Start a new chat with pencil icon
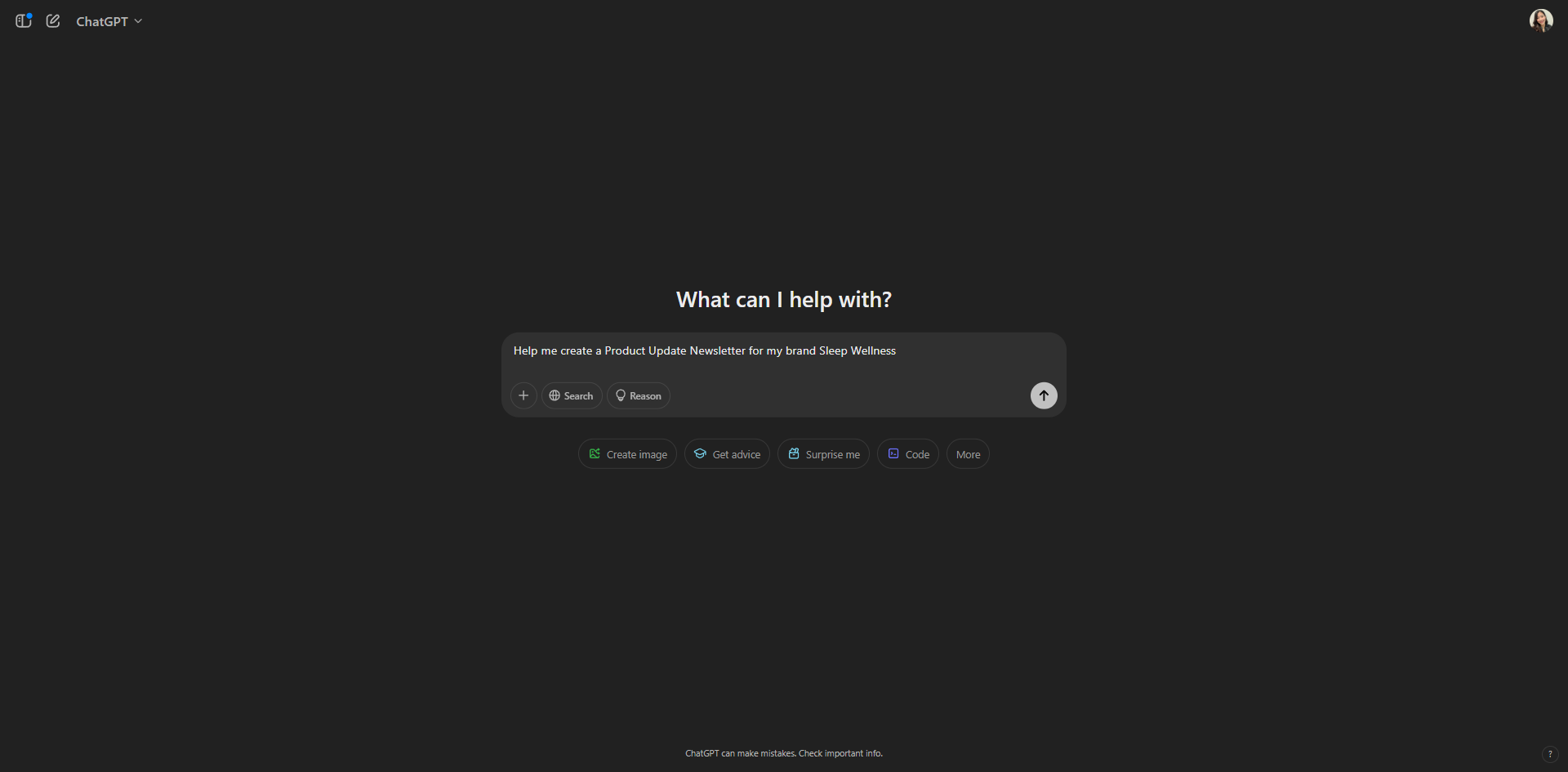Screen dimensions: 1568x772 coord(53,21)
